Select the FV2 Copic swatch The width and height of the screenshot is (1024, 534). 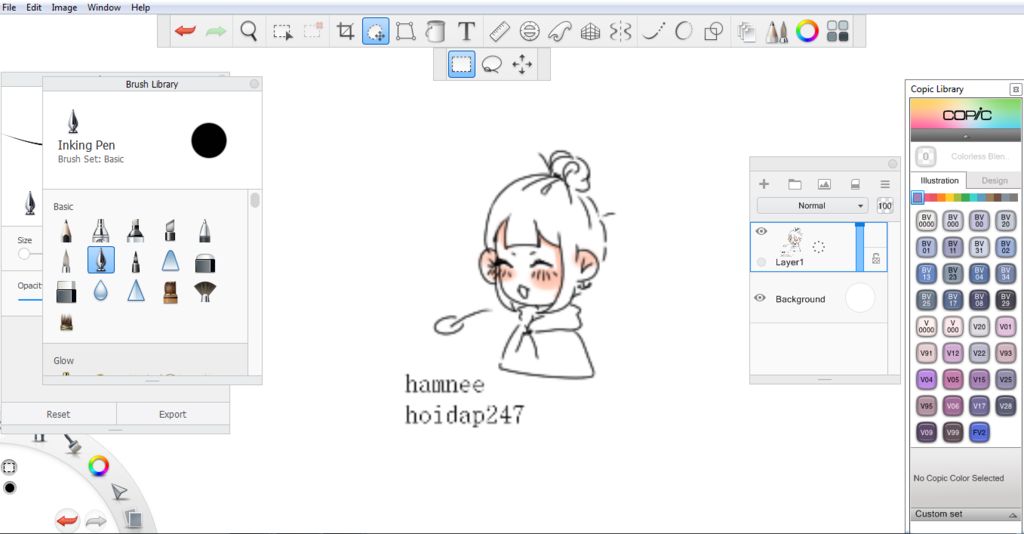click(978, 432)
